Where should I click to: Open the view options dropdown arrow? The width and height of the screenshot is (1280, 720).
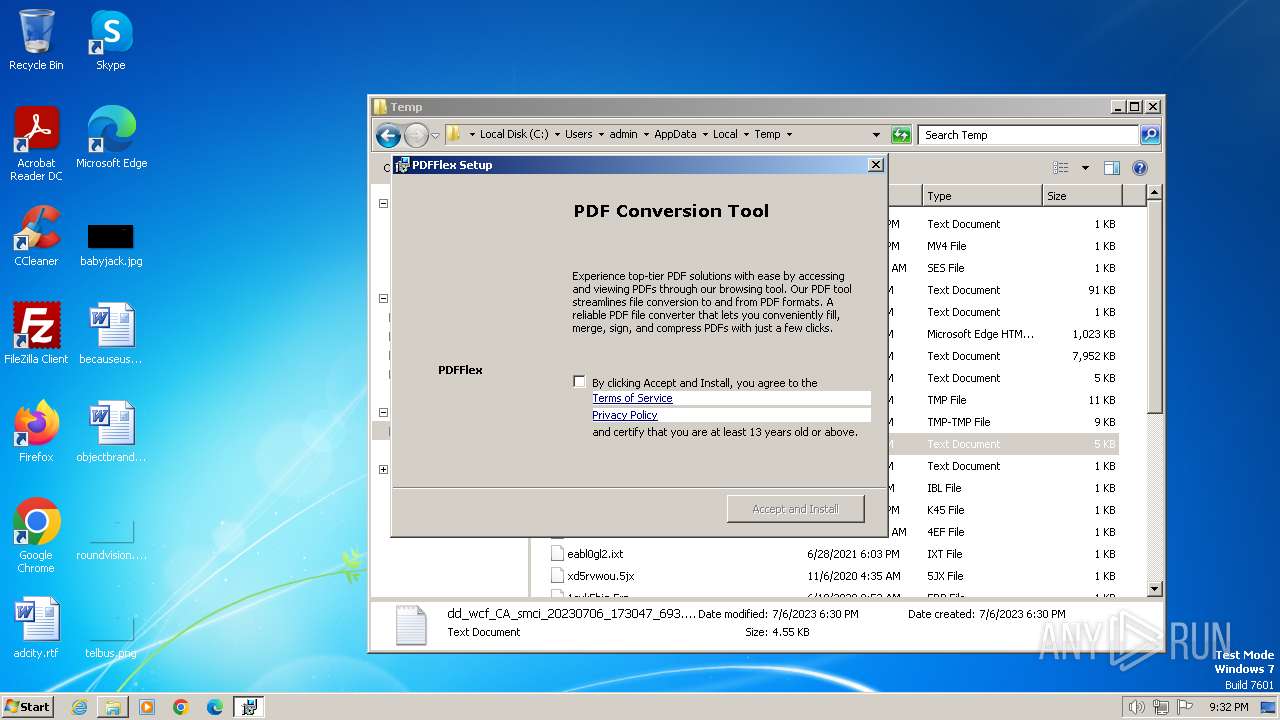coord(1085,168)
